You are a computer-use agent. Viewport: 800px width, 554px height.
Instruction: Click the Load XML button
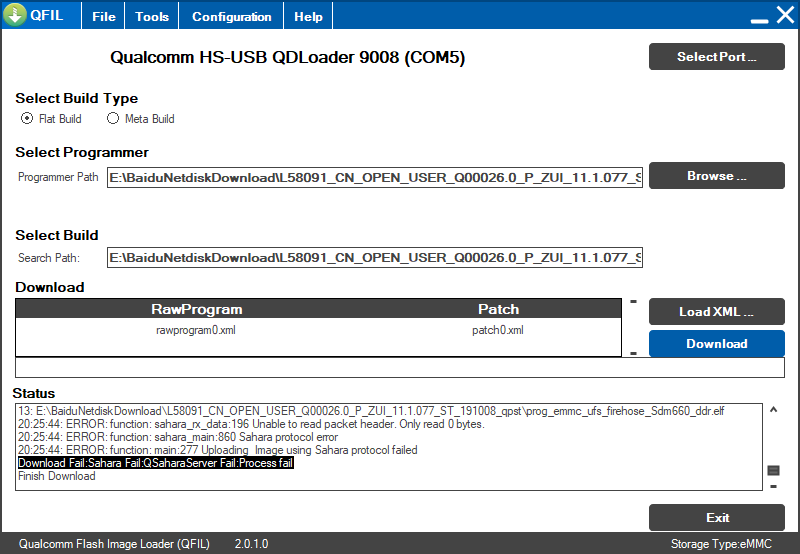click(x=716, y=312)
